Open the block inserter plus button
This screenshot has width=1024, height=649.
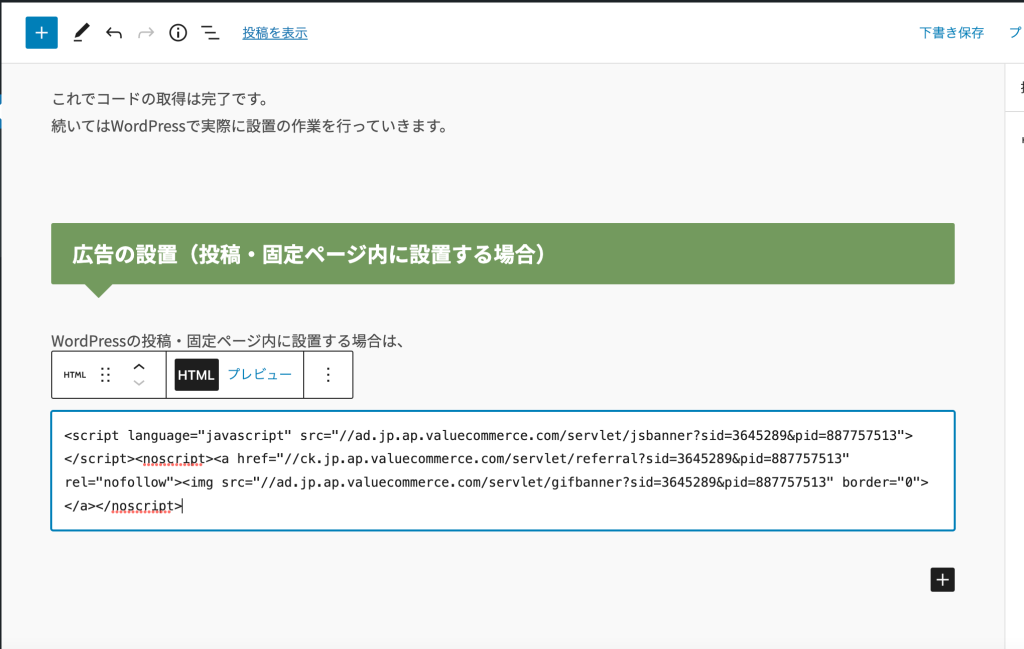coord(41,33)
